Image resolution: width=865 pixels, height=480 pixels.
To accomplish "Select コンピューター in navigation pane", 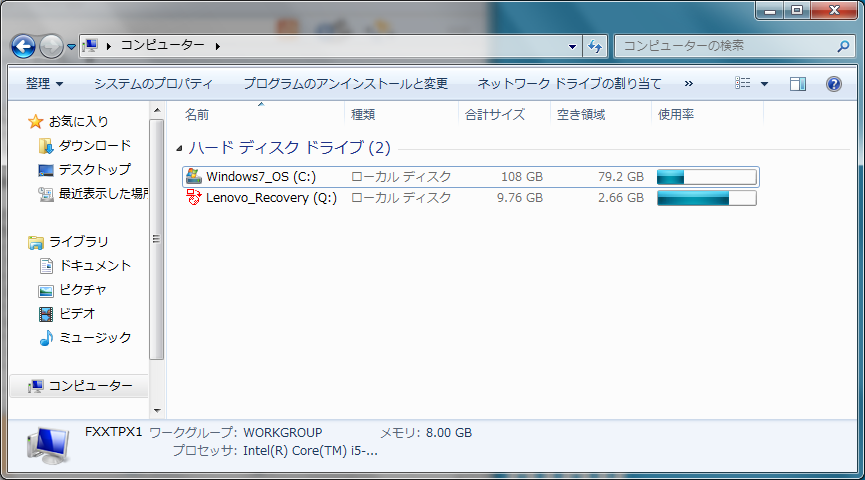I will [90, 386].
